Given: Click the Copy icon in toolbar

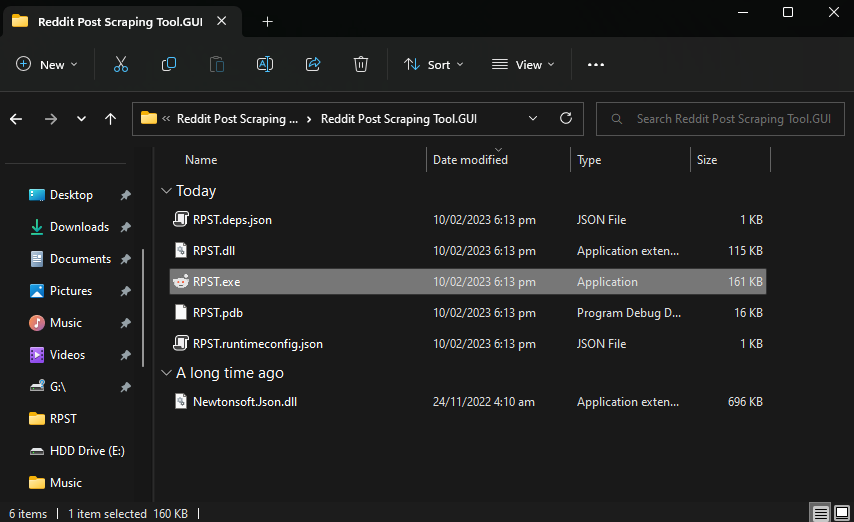Looking at the screenshot, I should [x=169, y=64].
